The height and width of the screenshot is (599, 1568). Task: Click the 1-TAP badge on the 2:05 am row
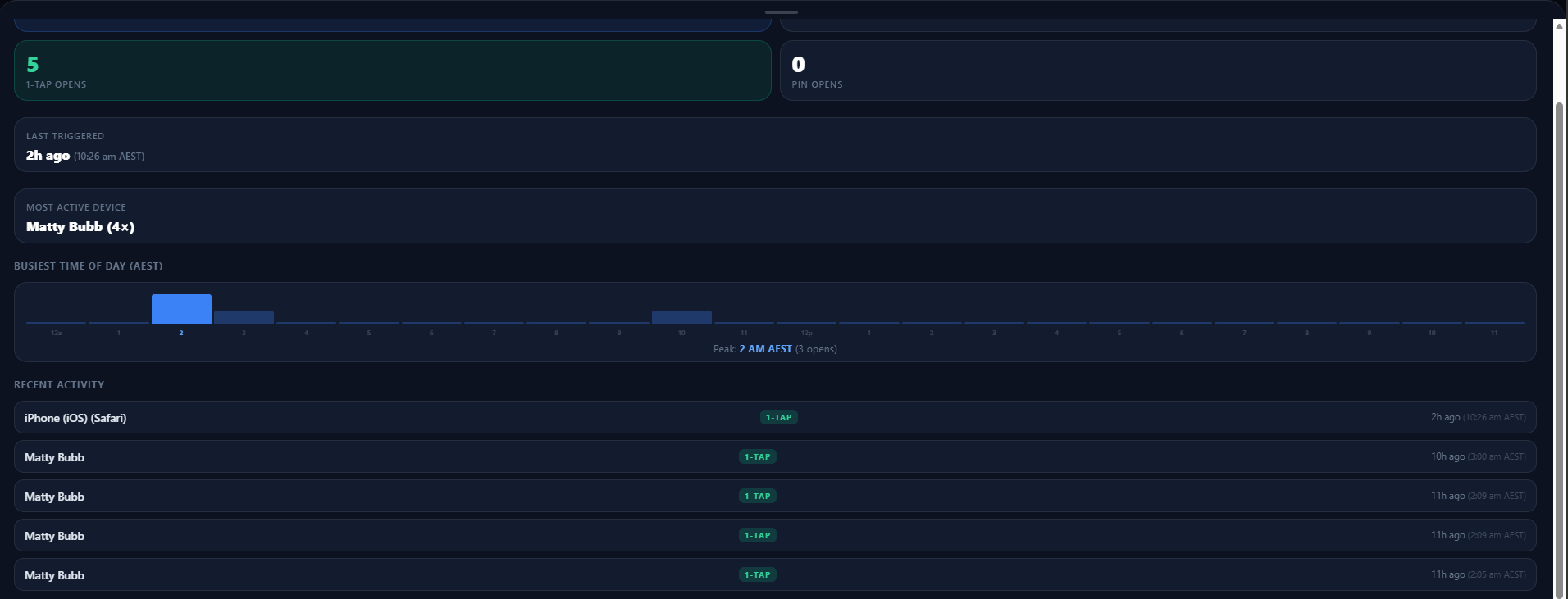point(758,574)
